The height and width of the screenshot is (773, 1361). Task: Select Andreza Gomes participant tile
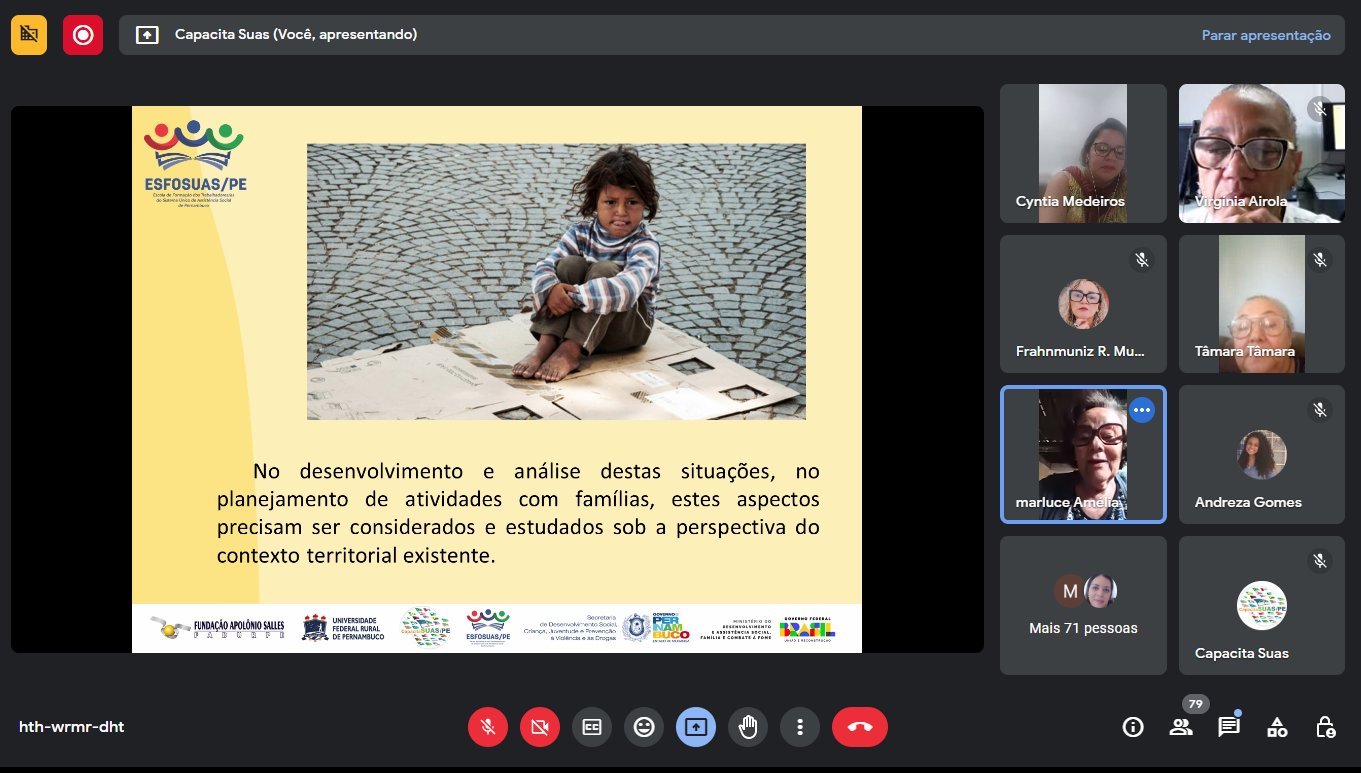(x=1261, y=455)
